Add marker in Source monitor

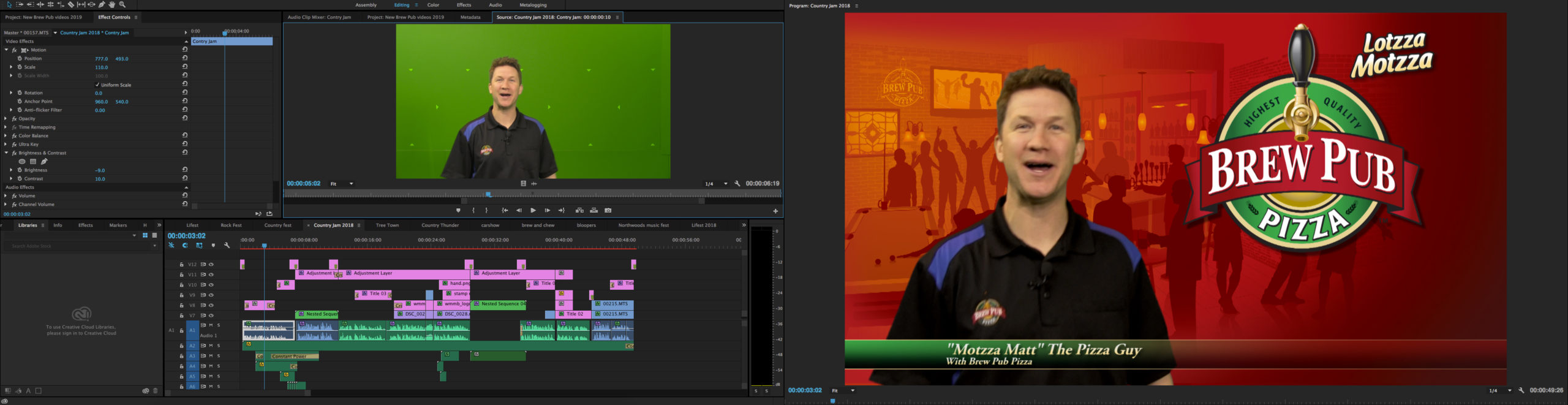pyautogui.click(x=458, y=210)
